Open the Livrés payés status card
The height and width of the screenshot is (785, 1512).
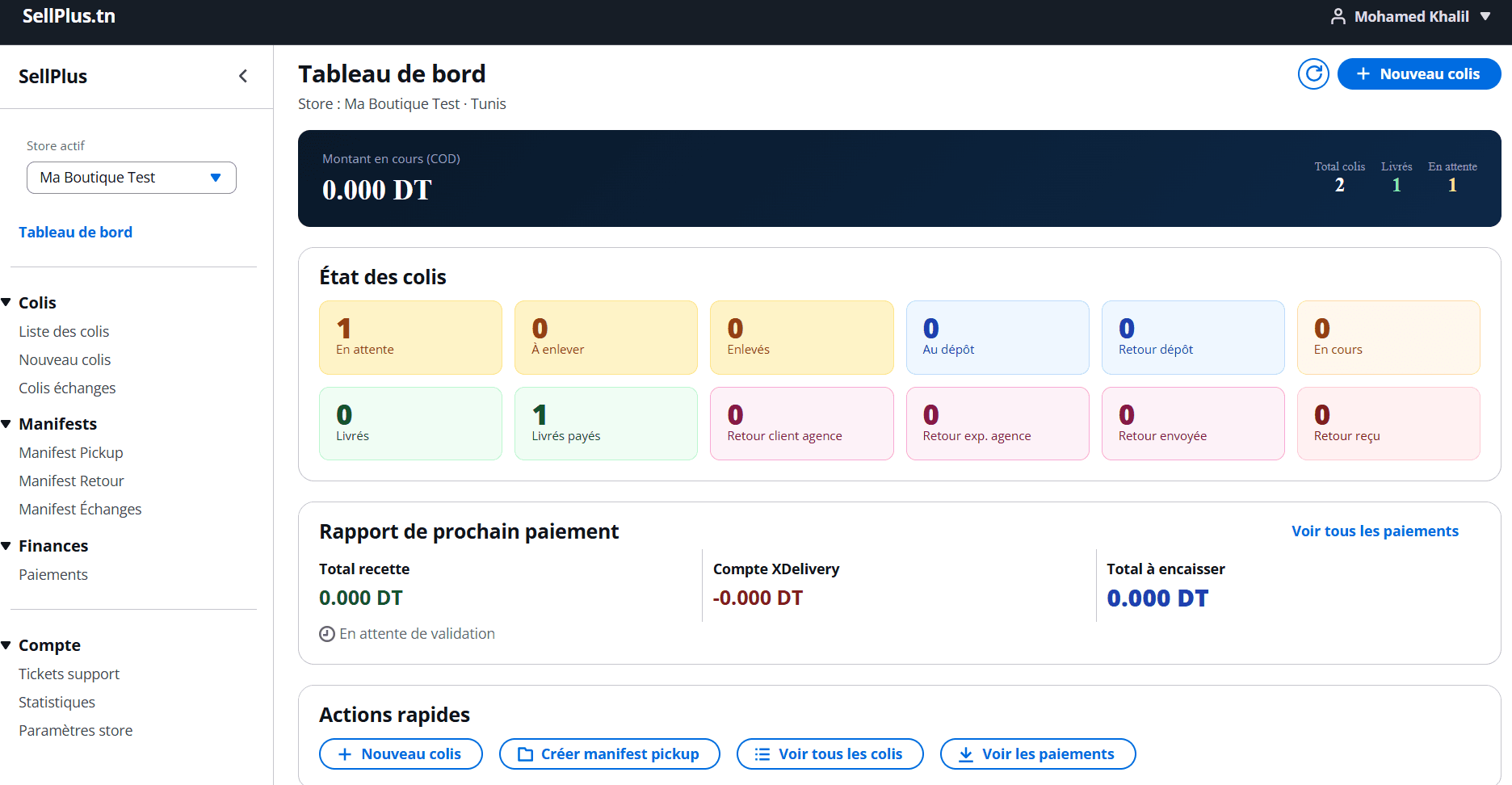(606, 424)
